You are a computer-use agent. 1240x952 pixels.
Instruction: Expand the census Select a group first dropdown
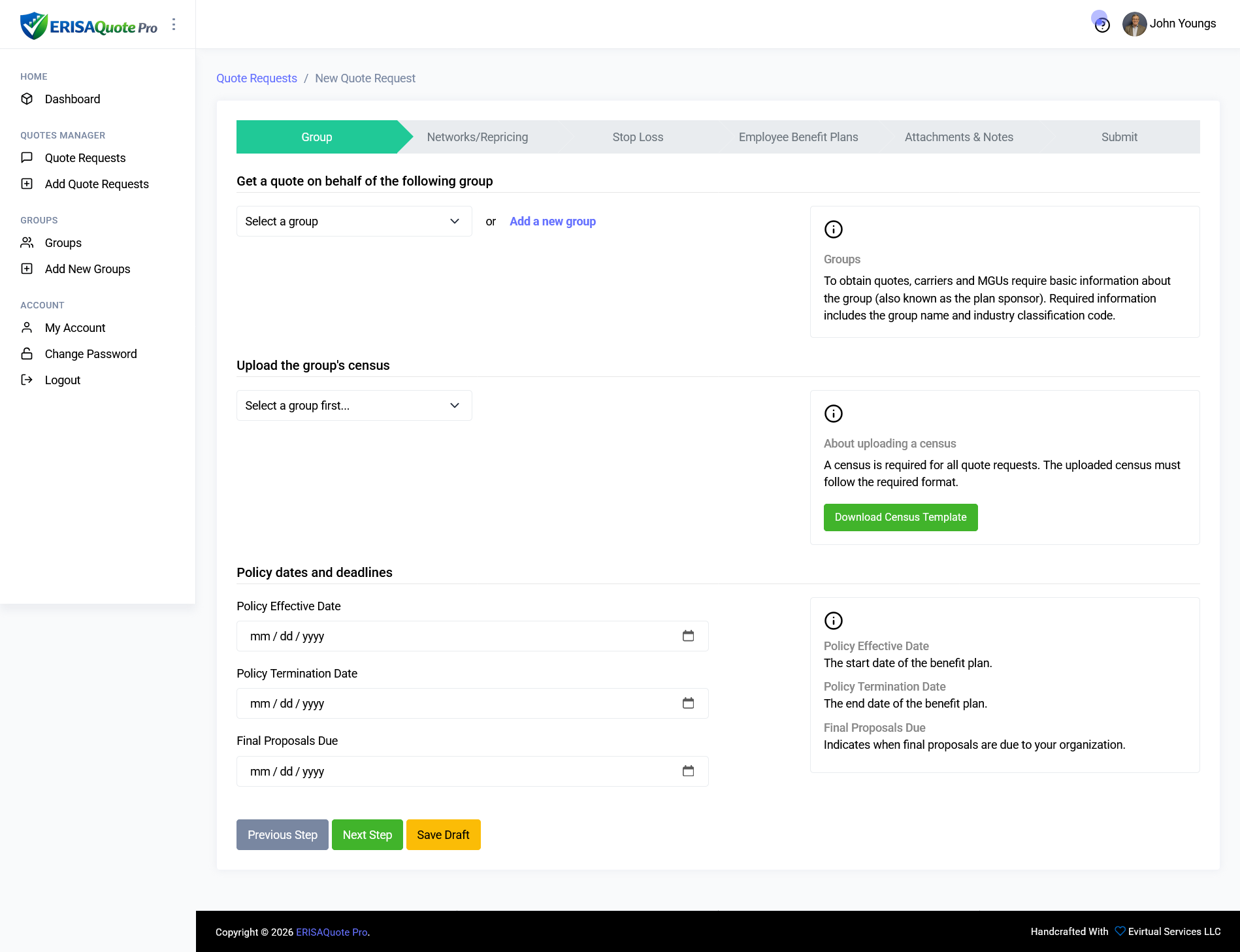[353, 406]
